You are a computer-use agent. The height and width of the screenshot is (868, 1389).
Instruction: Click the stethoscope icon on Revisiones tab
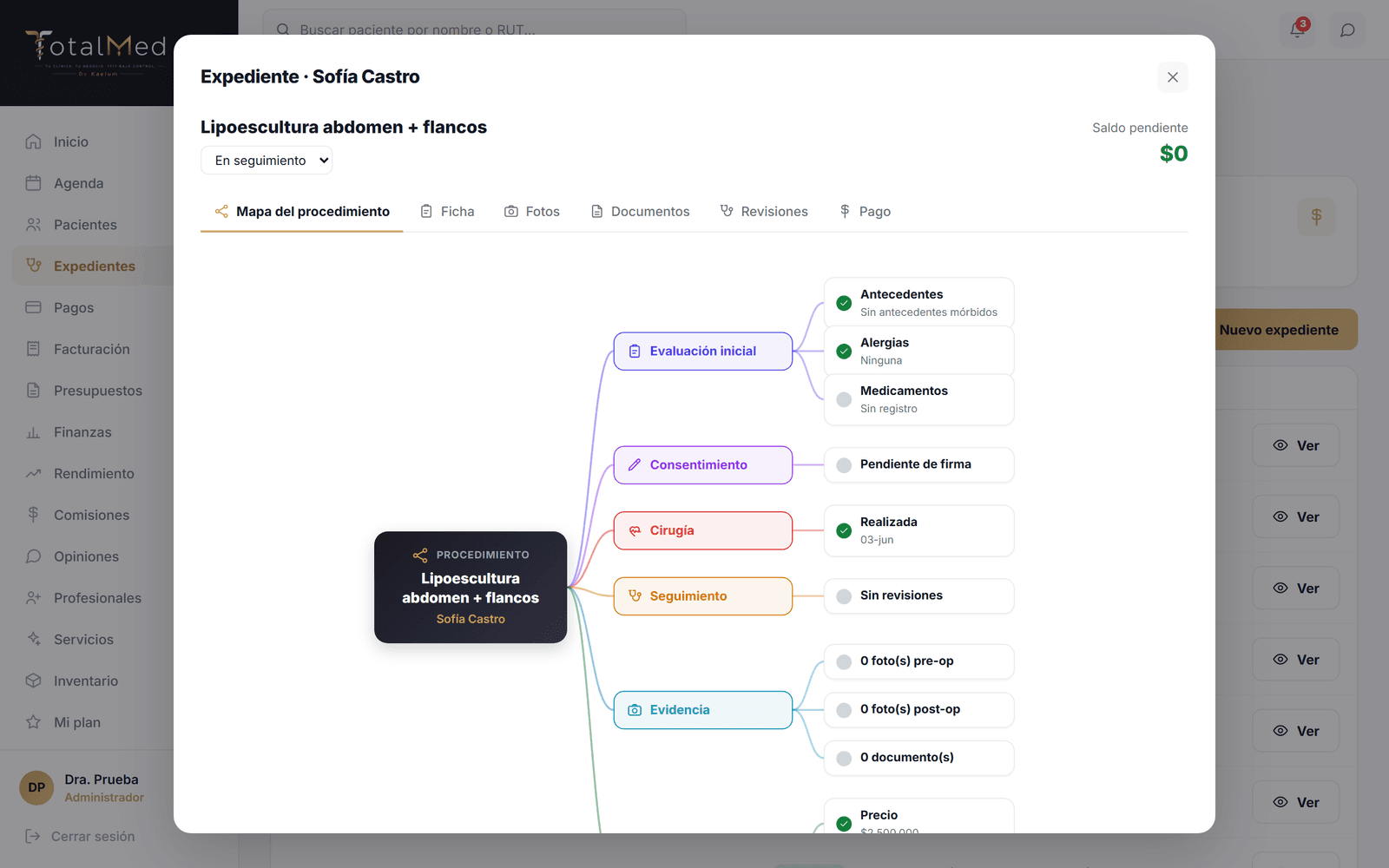727,211
